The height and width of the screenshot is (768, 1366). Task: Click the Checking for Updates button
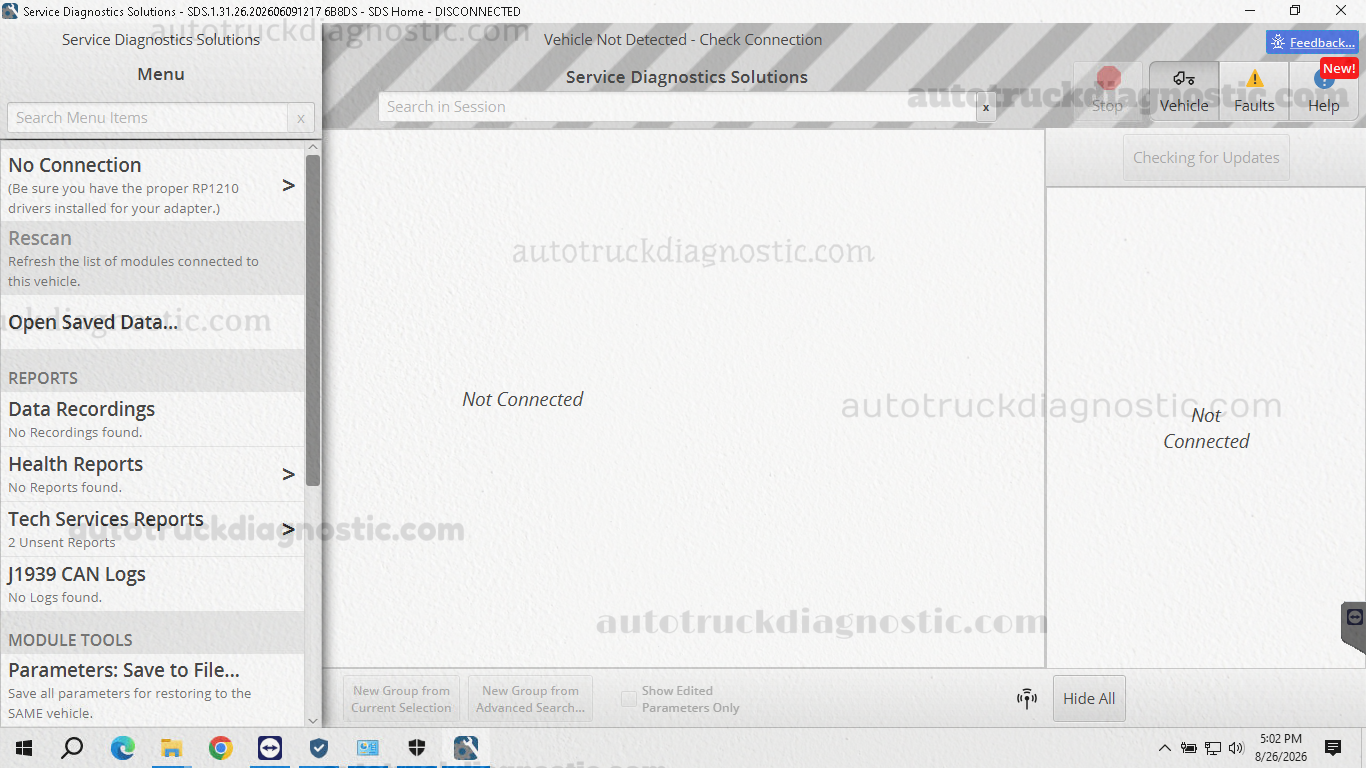[1206, 158]
